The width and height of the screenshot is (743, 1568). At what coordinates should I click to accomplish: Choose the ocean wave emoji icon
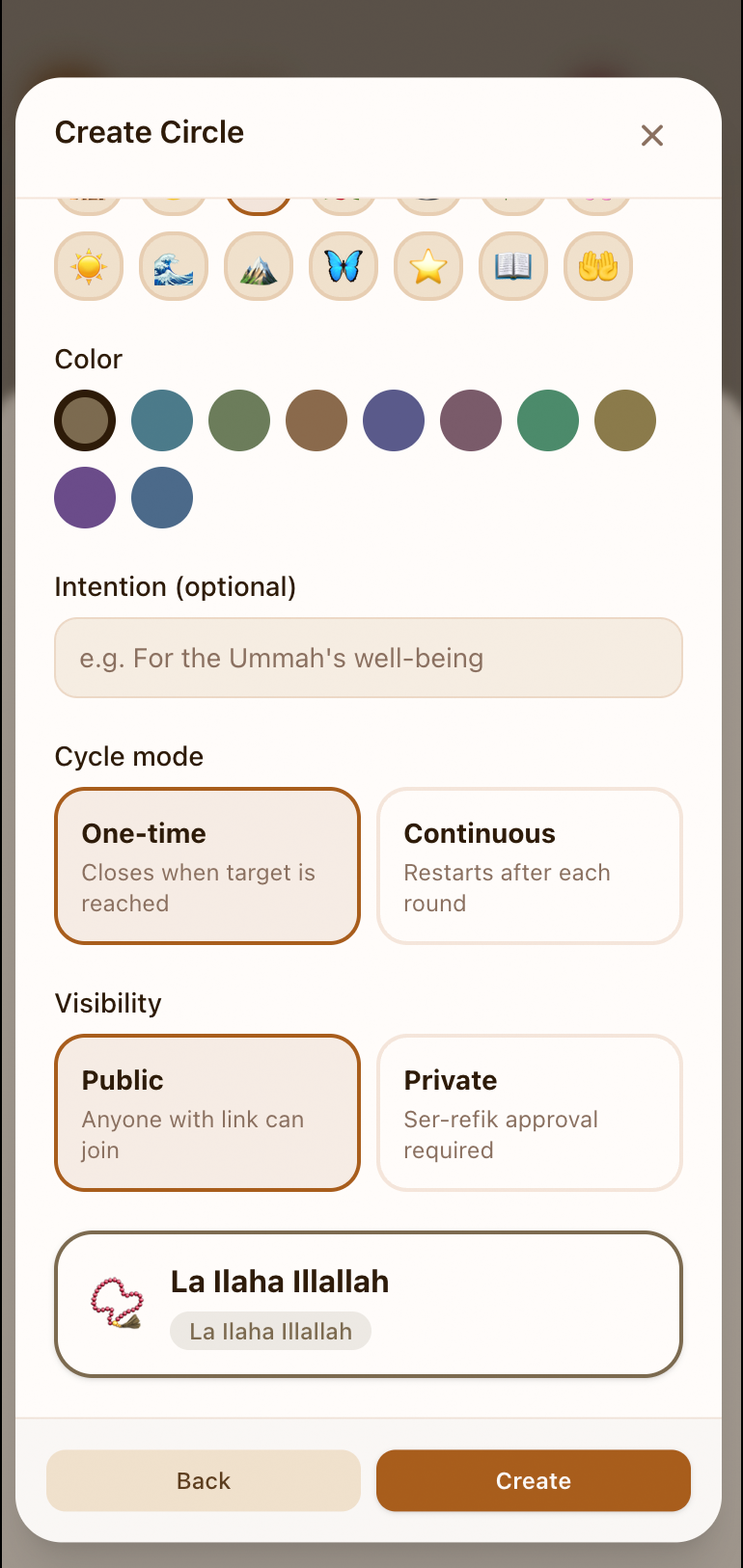pyautogui.click(x=174, y=266)
